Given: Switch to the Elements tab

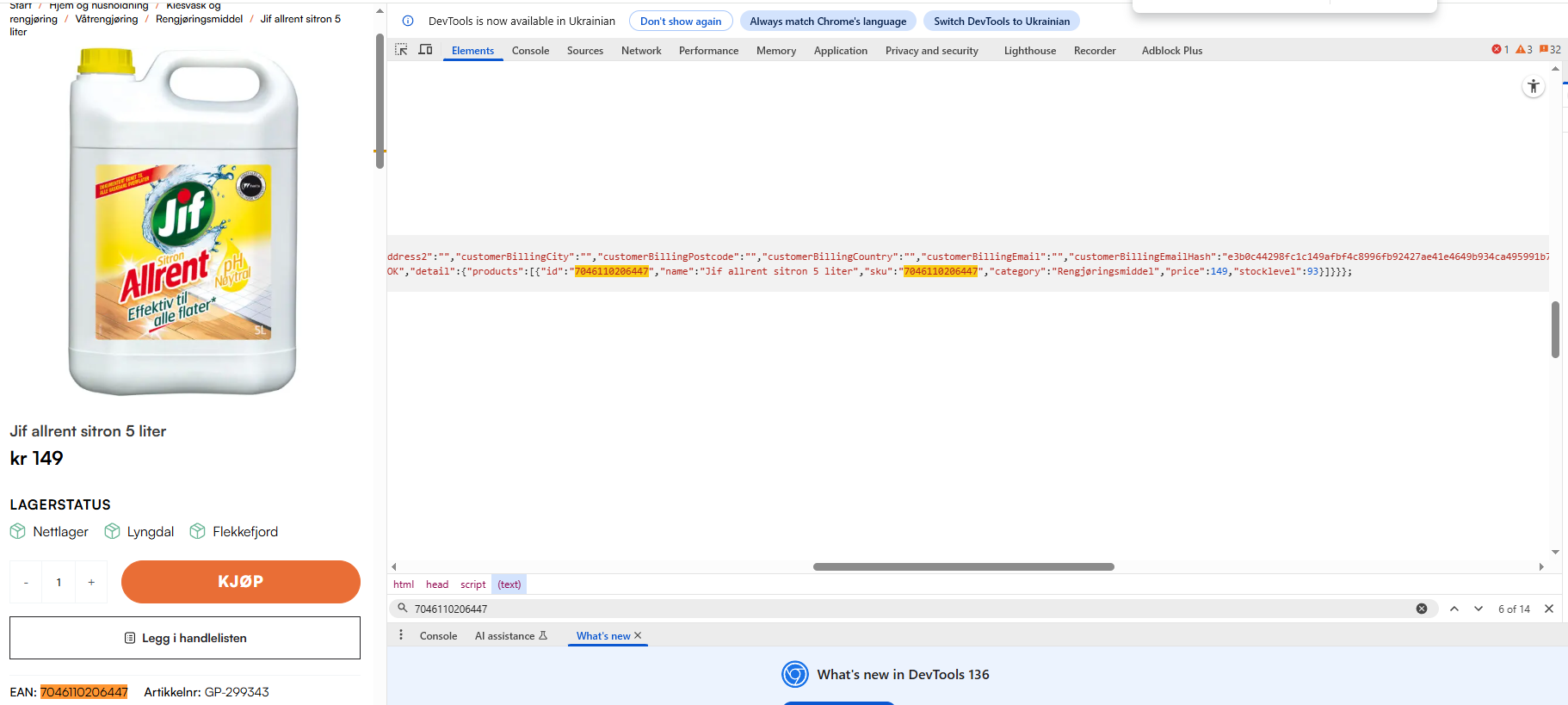Looking at the screenshot, I should [472, 51].
